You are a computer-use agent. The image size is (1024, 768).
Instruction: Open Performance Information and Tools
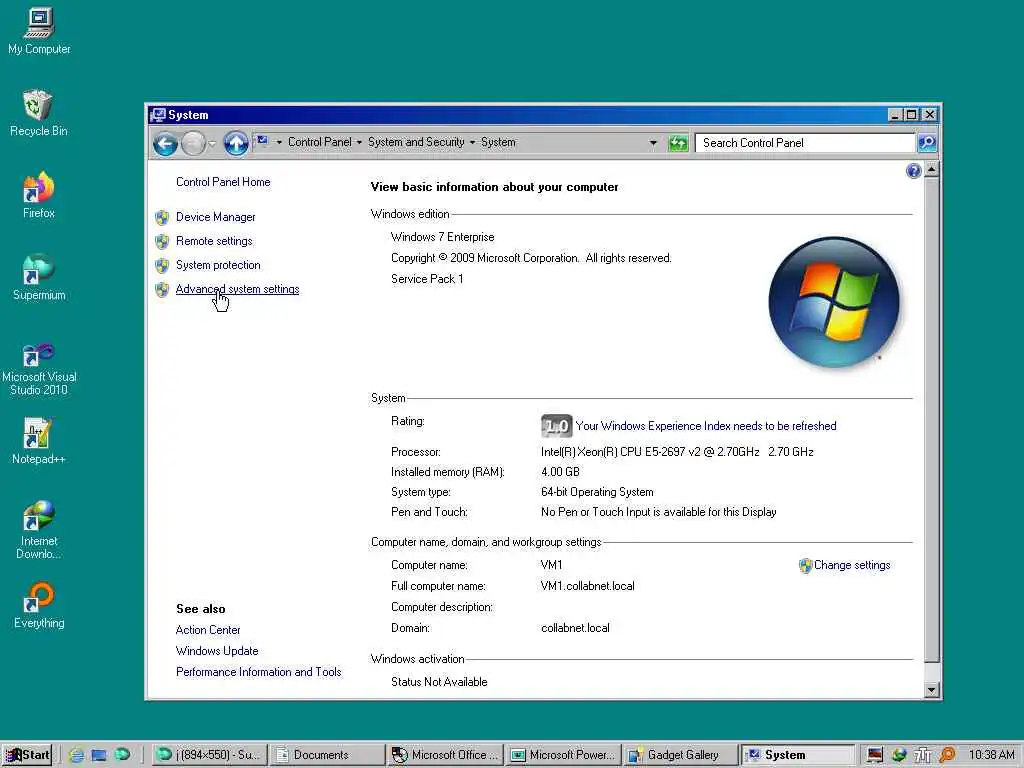tap(258, 672)
